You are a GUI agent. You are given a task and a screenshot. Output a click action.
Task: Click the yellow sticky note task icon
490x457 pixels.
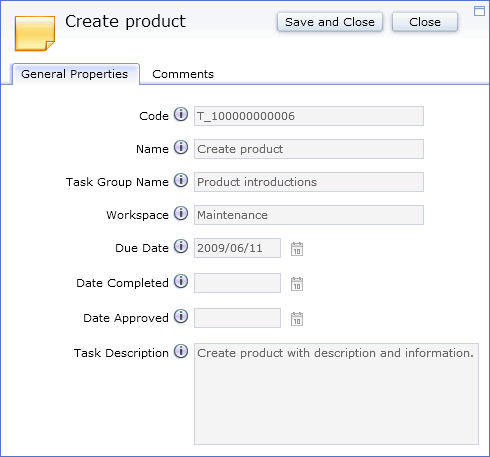click(x=35, y=33)
